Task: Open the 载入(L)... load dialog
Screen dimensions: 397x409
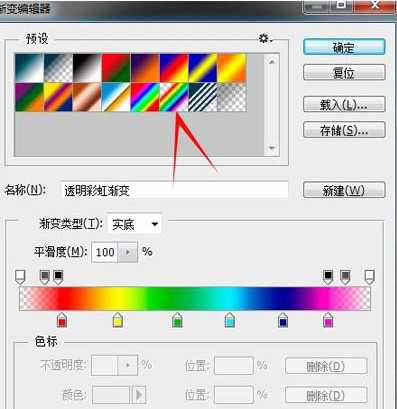Action: point(344,104)
